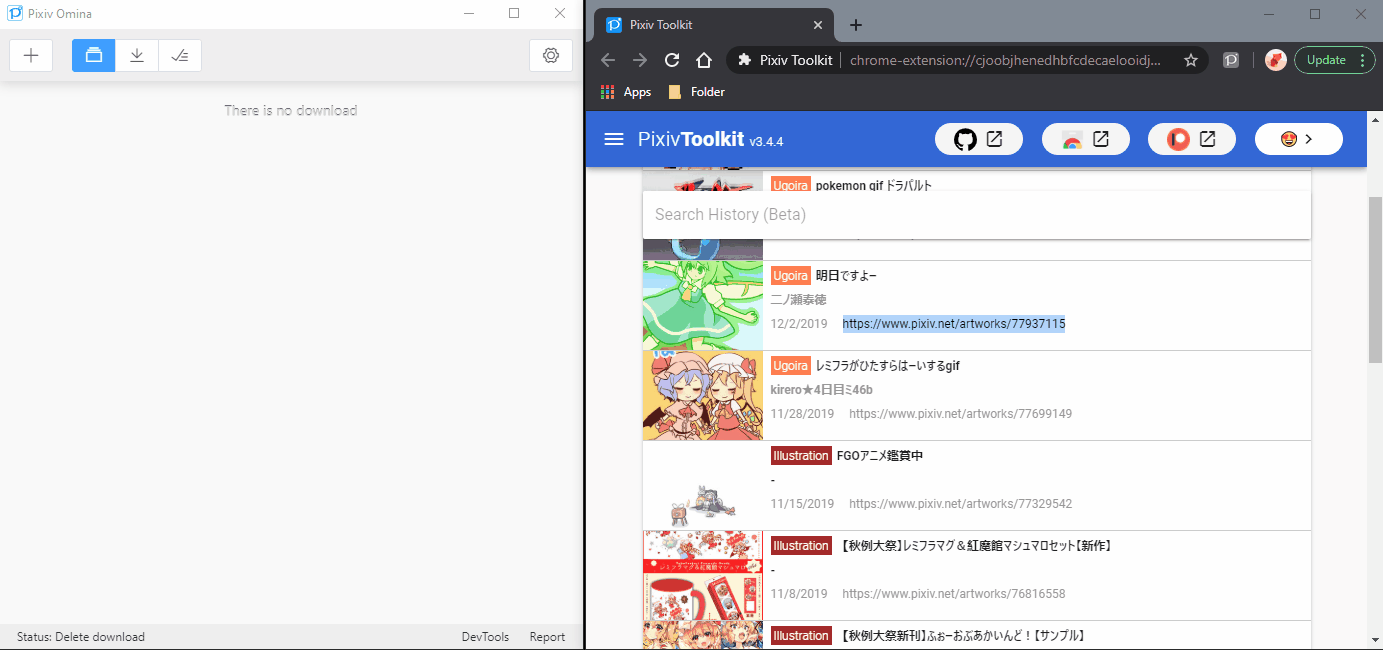Click Illustration tag on FGOアニメ鑑賞中 row
The image size is (1383, 650).
pyautogui.click(x=801, y=456)
